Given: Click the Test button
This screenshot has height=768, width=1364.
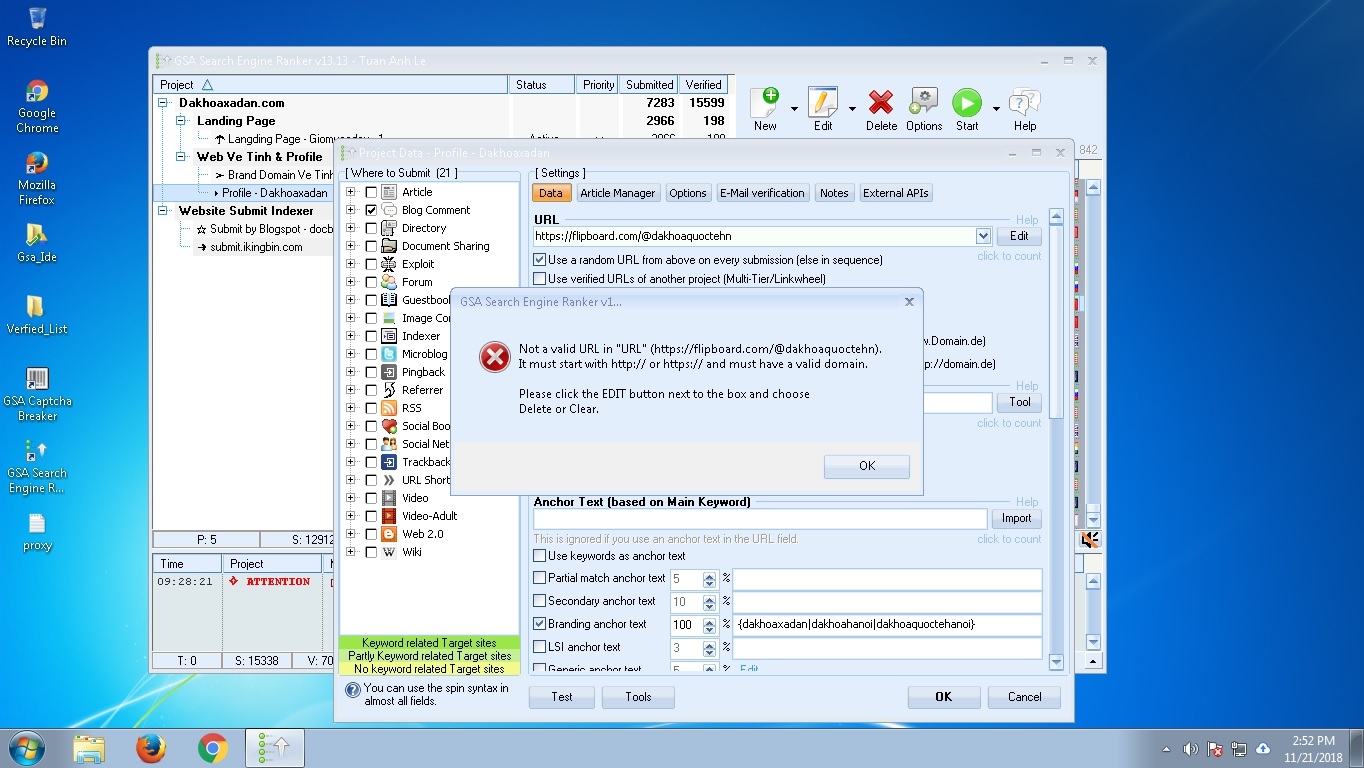Looking at the screenshot, I should (562, 697).
